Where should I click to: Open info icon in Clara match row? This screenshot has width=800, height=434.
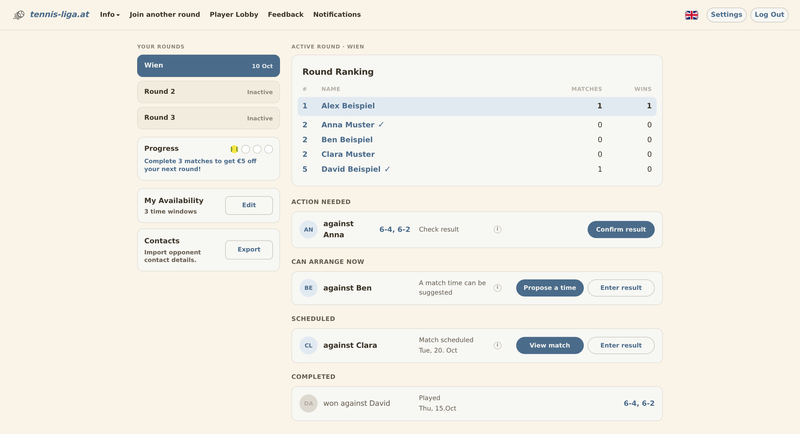[x=497, y=345]
